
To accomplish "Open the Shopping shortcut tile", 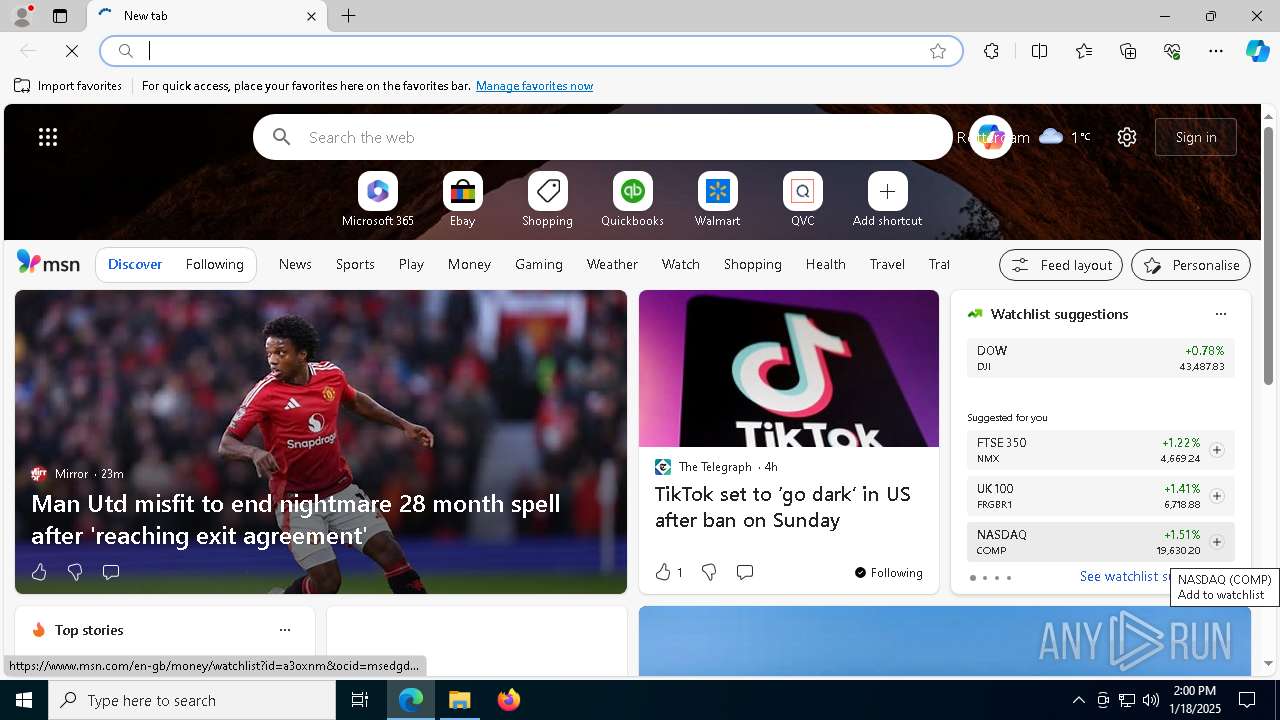I will coord(548,200).
